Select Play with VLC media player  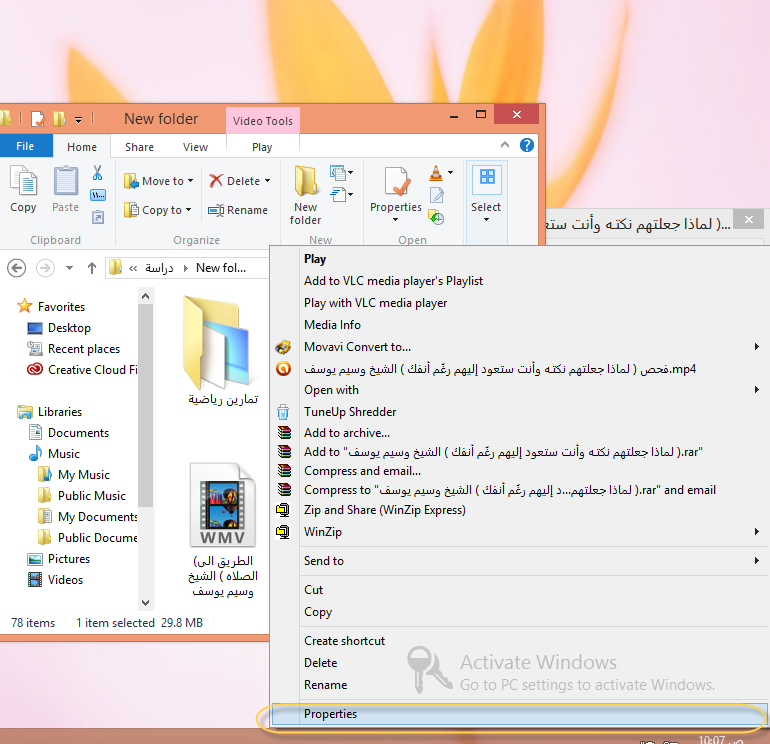[x=375, y=303]
